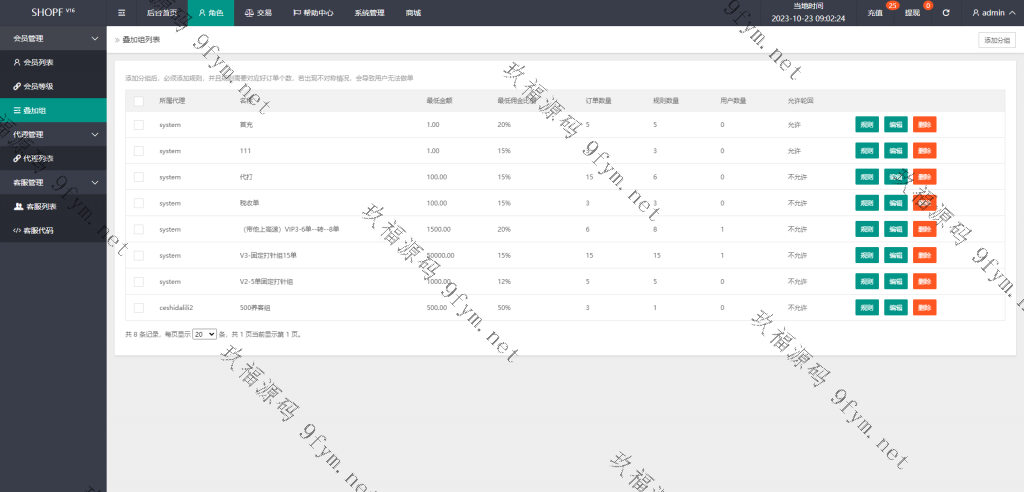
Task: Click the 规则数量 column header
Action: pyautogui.click(x=665, y=101)
